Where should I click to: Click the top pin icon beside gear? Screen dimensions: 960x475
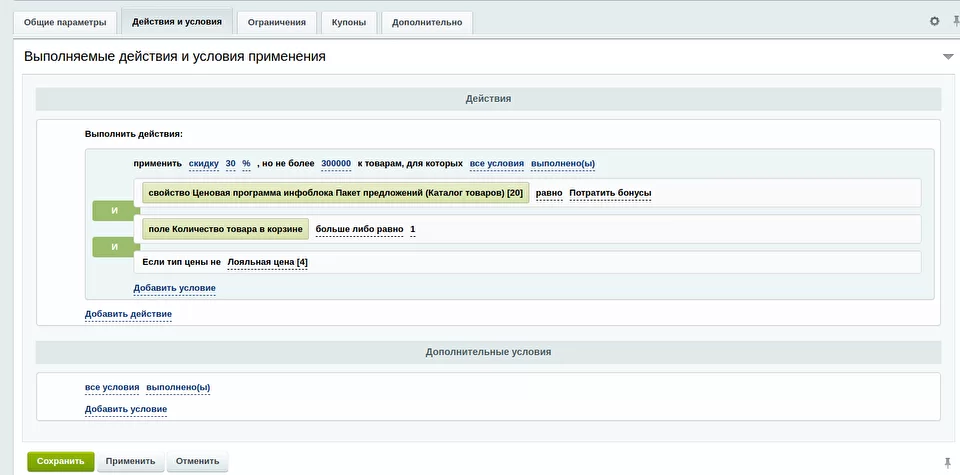956,21
